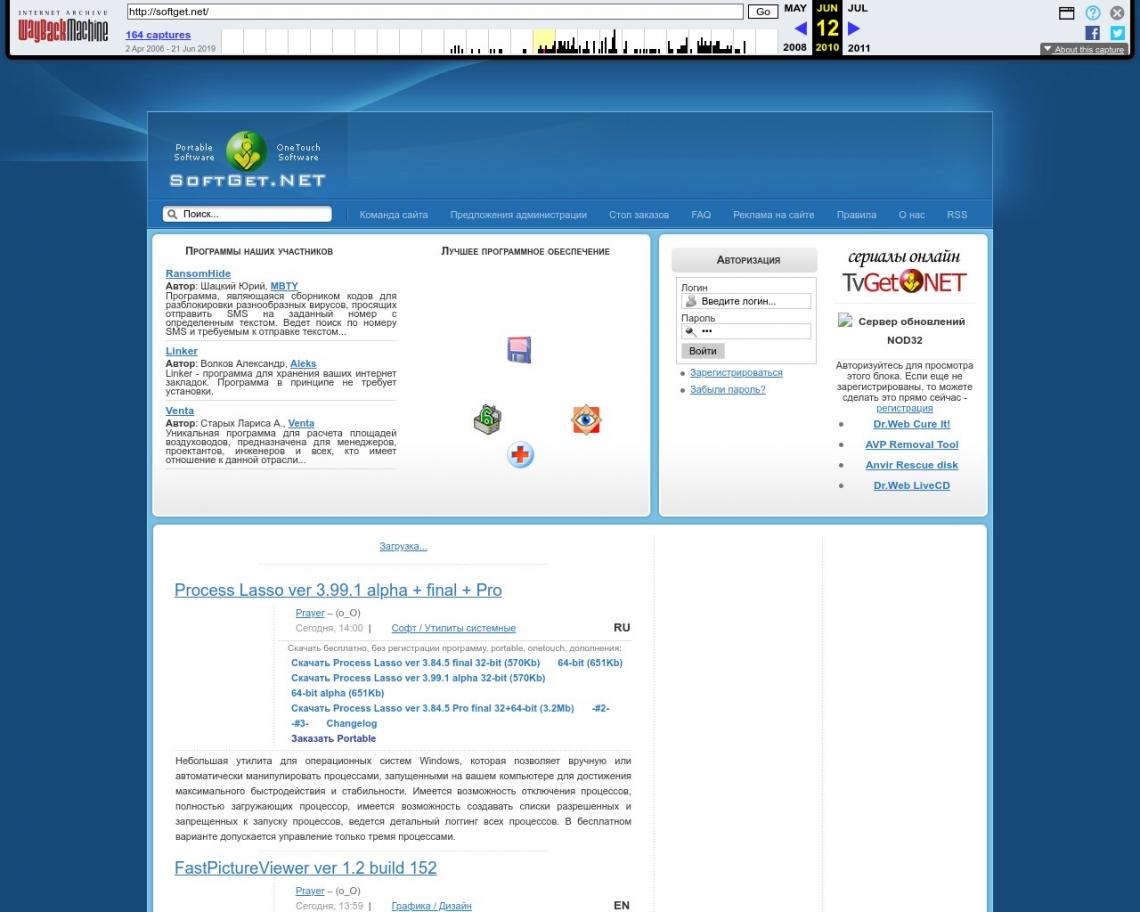Select the JUL capture month
Image resolution: width=1140 pixels, height=912 pixels.
click(858, 8)
